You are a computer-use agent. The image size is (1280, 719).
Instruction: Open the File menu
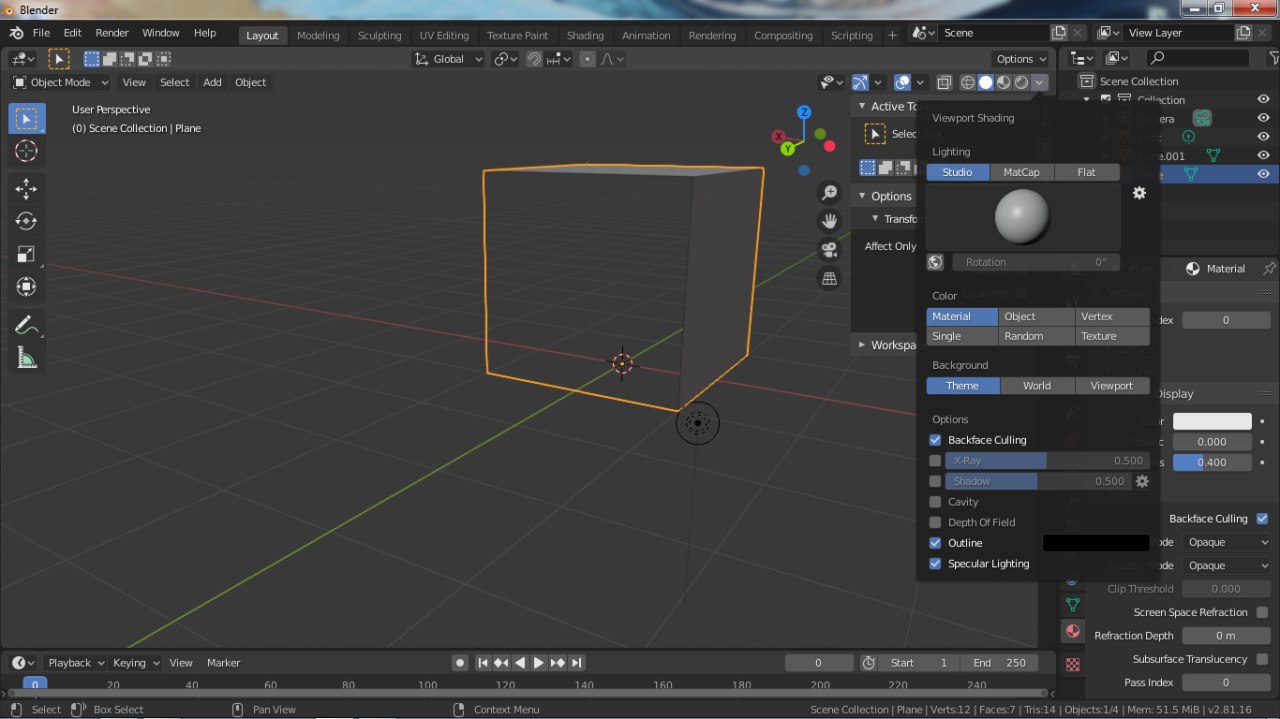[x=41, y=33]
